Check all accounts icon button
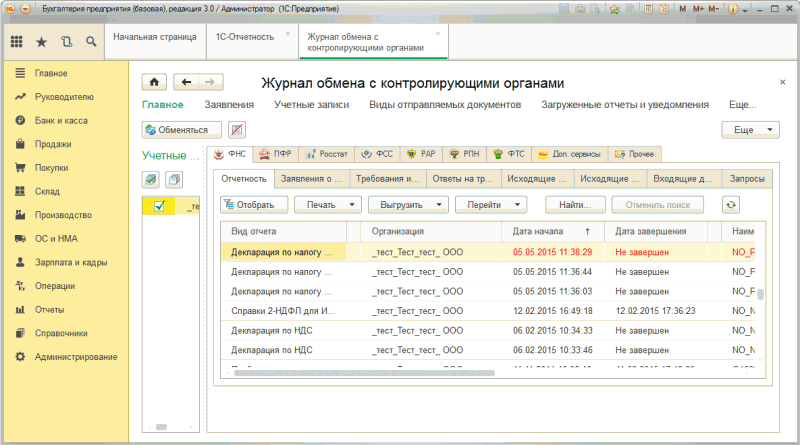 pos(151,179)
